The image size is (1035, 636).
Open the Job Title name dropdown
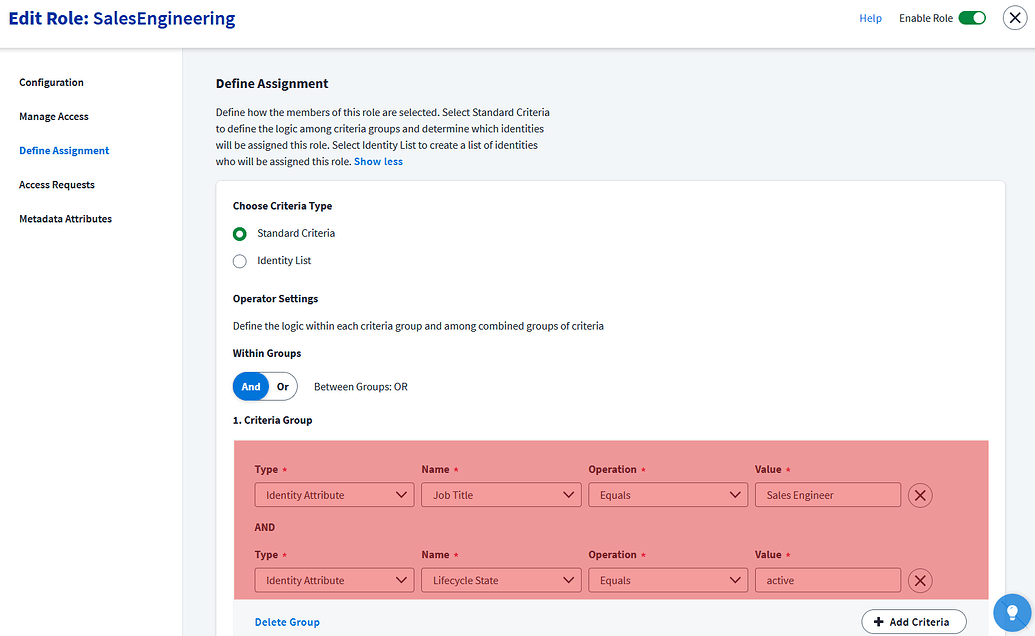click(500, 494)
